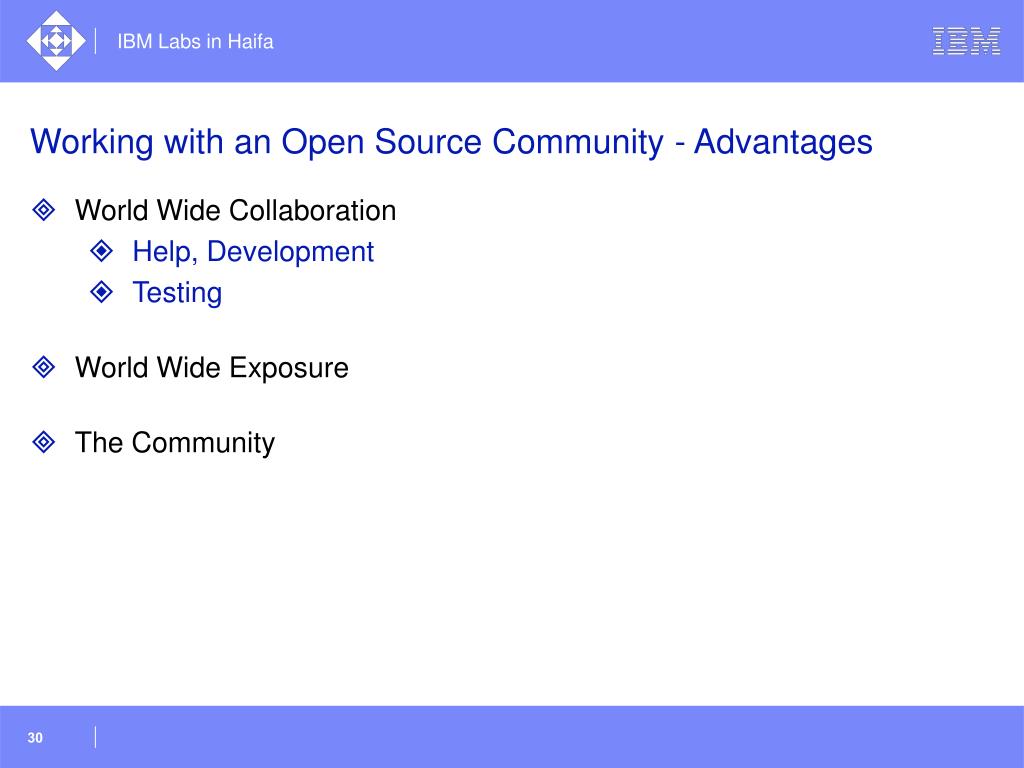Select the text 'The Community'
1024x768 pixels.
[x=175, y=443]
